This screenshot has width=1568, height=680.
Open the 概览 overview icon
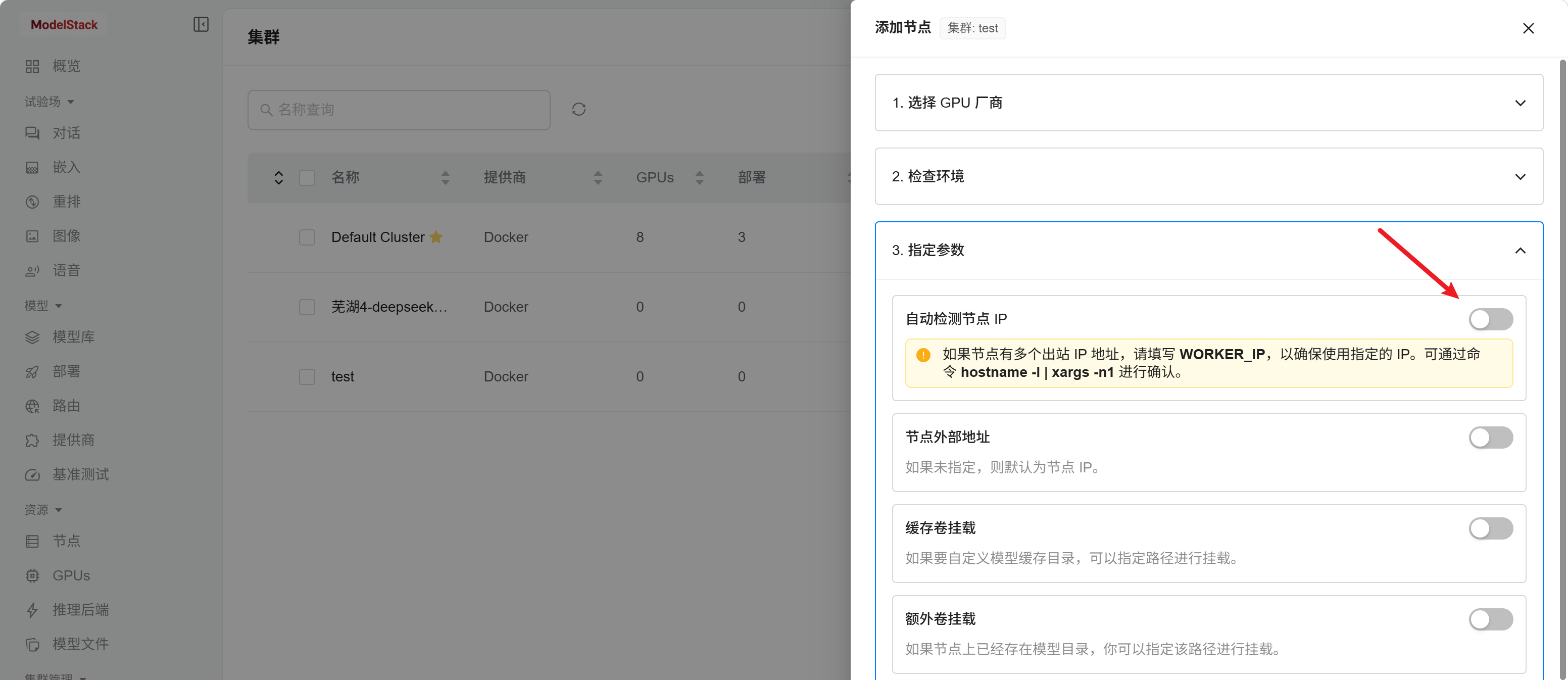tap(32, 66)
